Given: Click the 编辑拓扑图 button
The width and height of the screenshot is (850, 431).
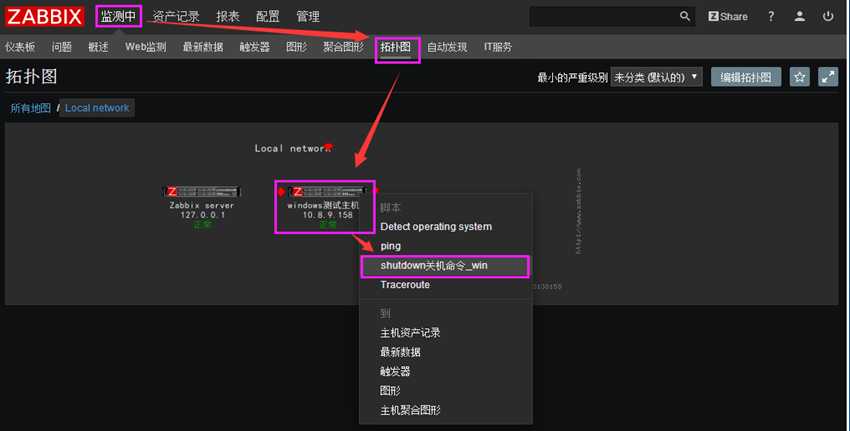Looking at the screenshot, I should [x=746, y=77].
